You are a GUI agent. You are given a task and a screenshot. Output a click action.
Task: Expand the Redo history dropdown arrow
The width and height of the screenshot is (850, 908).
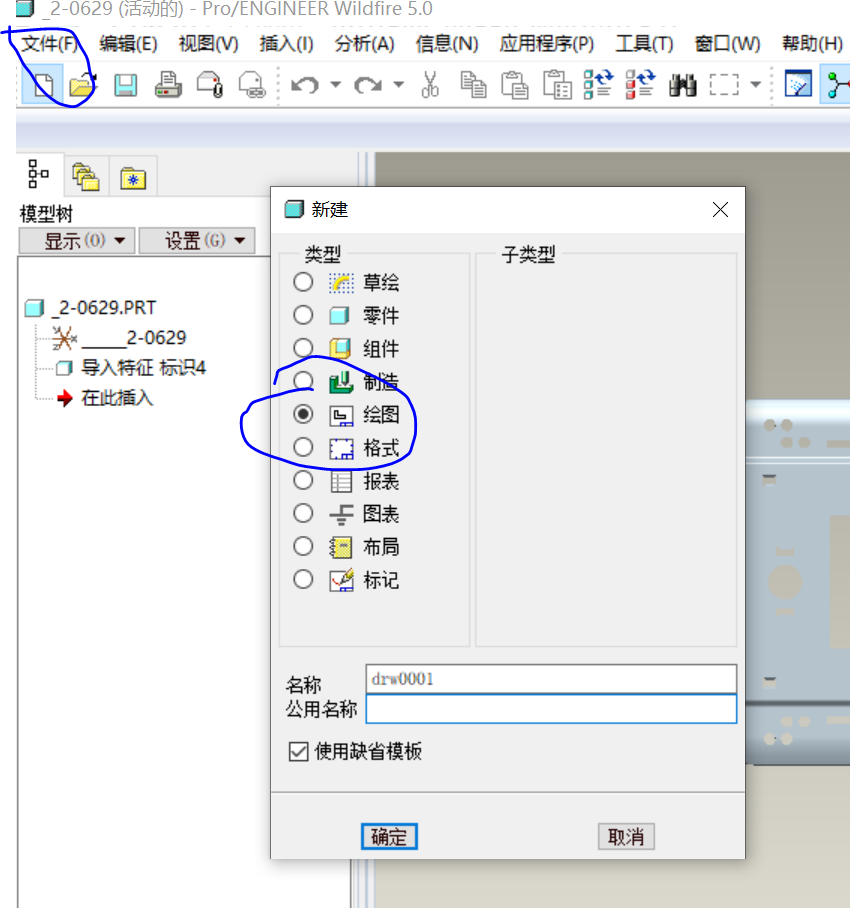(x=398, y=85)
